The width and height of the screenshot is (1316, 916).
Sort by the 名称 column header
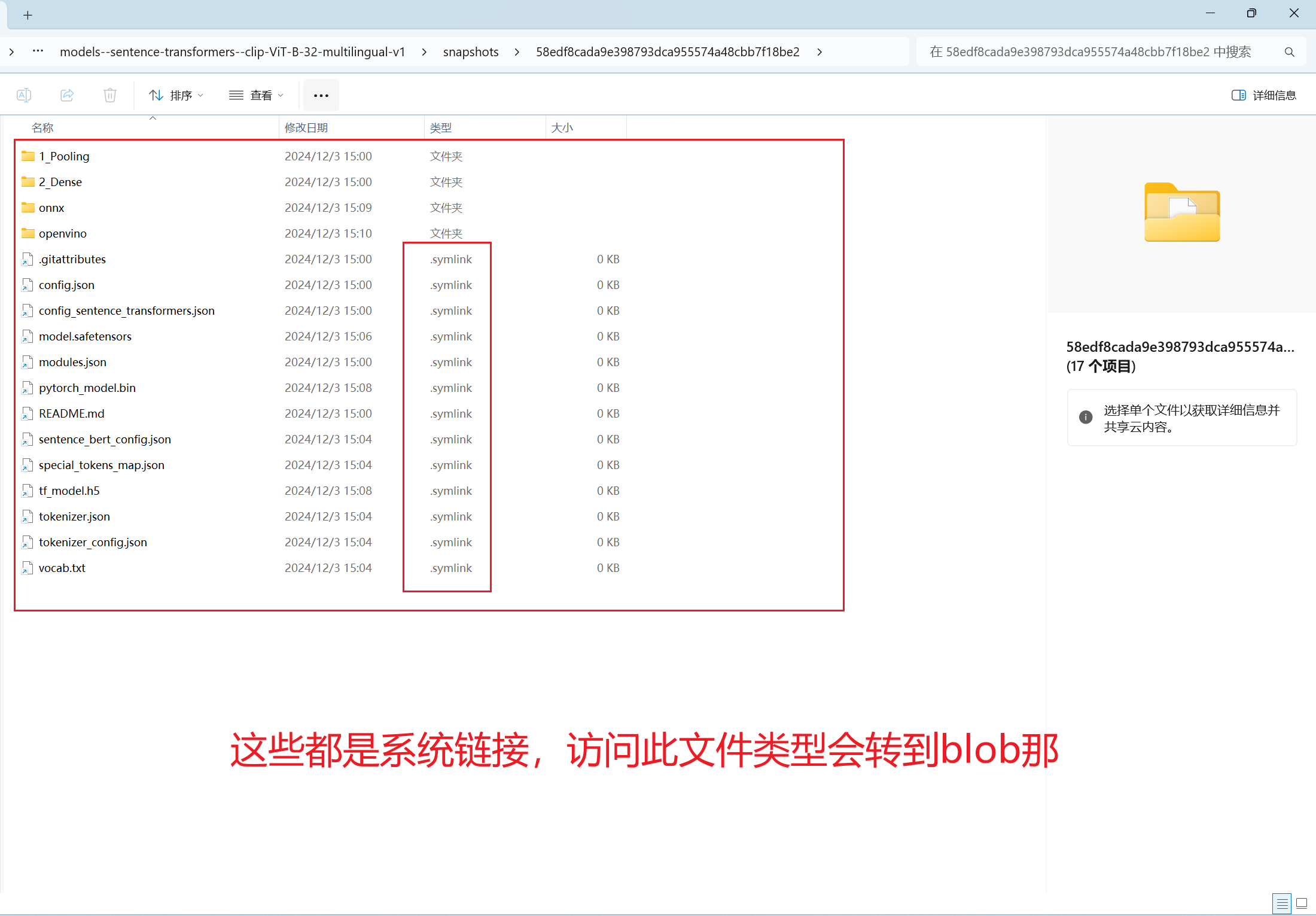coord(42,127)
